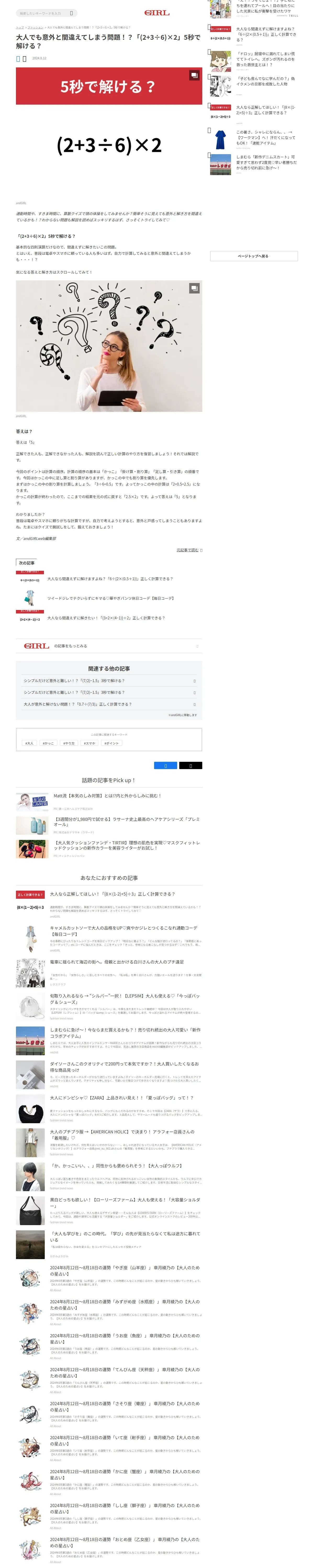This screenshot has width=314, height=1568.
Task: Click the TIRTIR red cushion thumbnail
Action: (32, 849)
